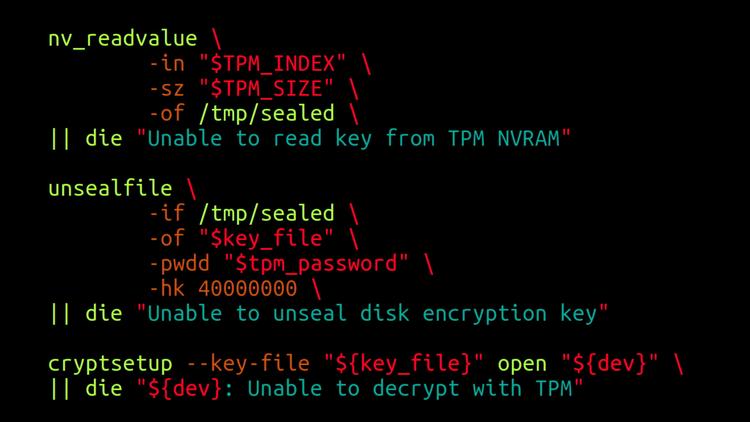Viewport: 750px width, 422px height.
Task: Click "Unable to read key from TPM NVRAM" string
Action: (353, 139)
